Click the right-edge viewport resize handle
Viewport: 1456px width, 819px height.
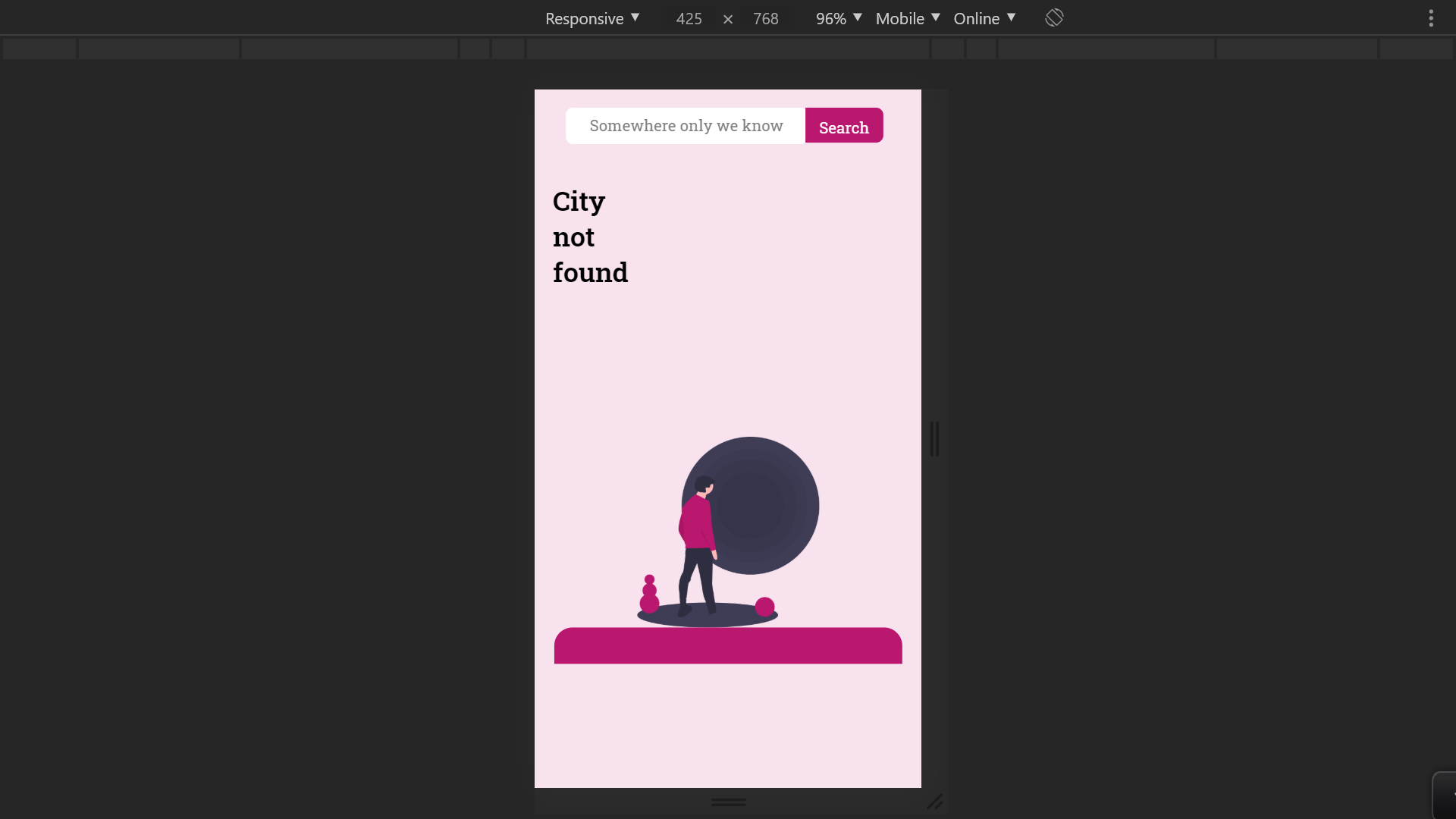(934, 439)
